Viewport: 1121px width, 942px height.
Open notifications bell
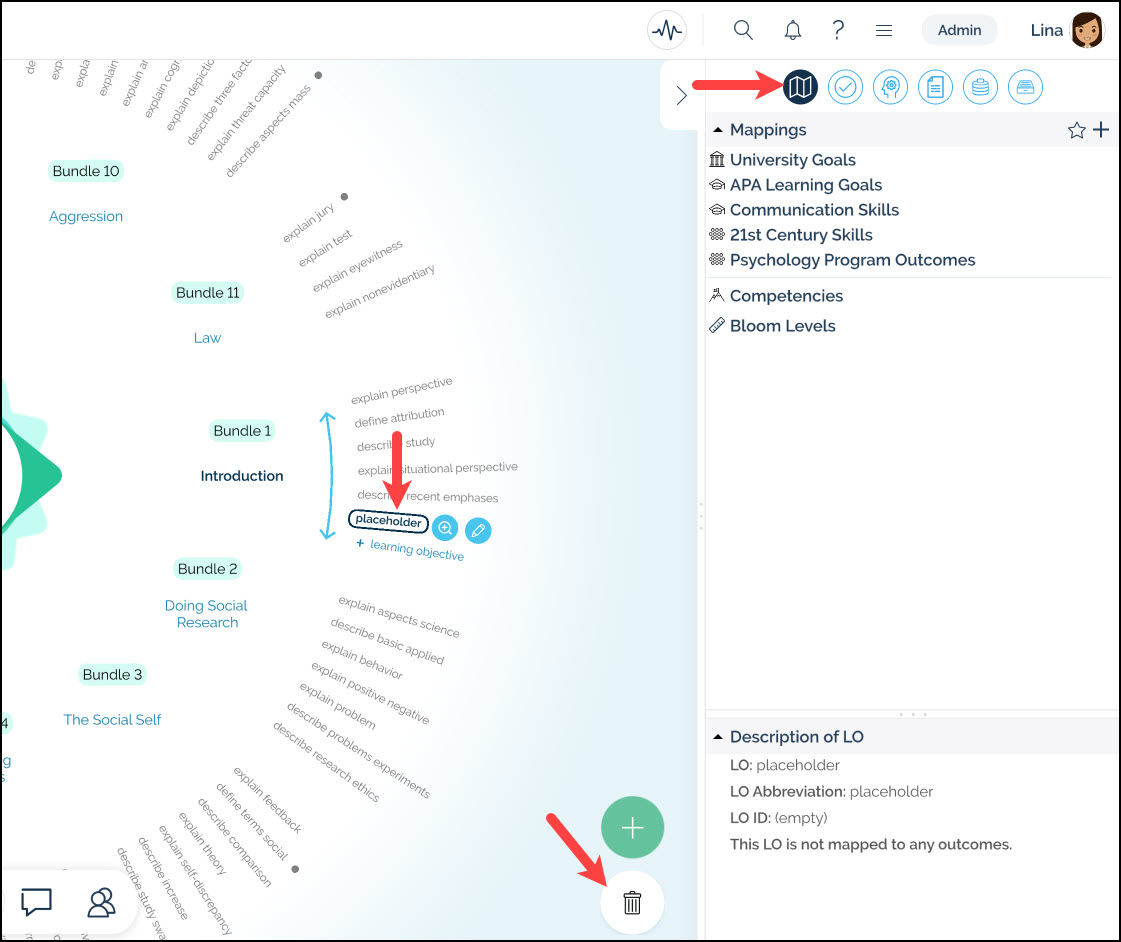pyautogui.click(x=793, y=30)
